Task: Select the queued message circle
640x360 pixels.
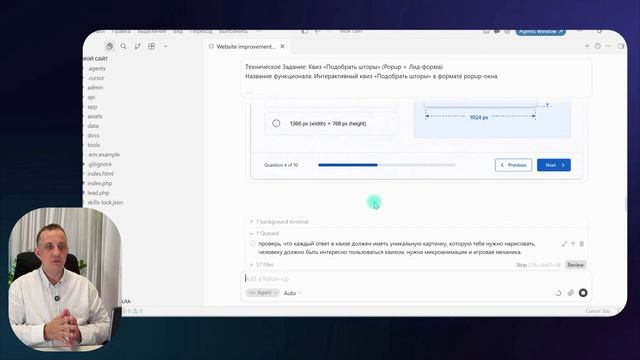Action: [252, 244]
